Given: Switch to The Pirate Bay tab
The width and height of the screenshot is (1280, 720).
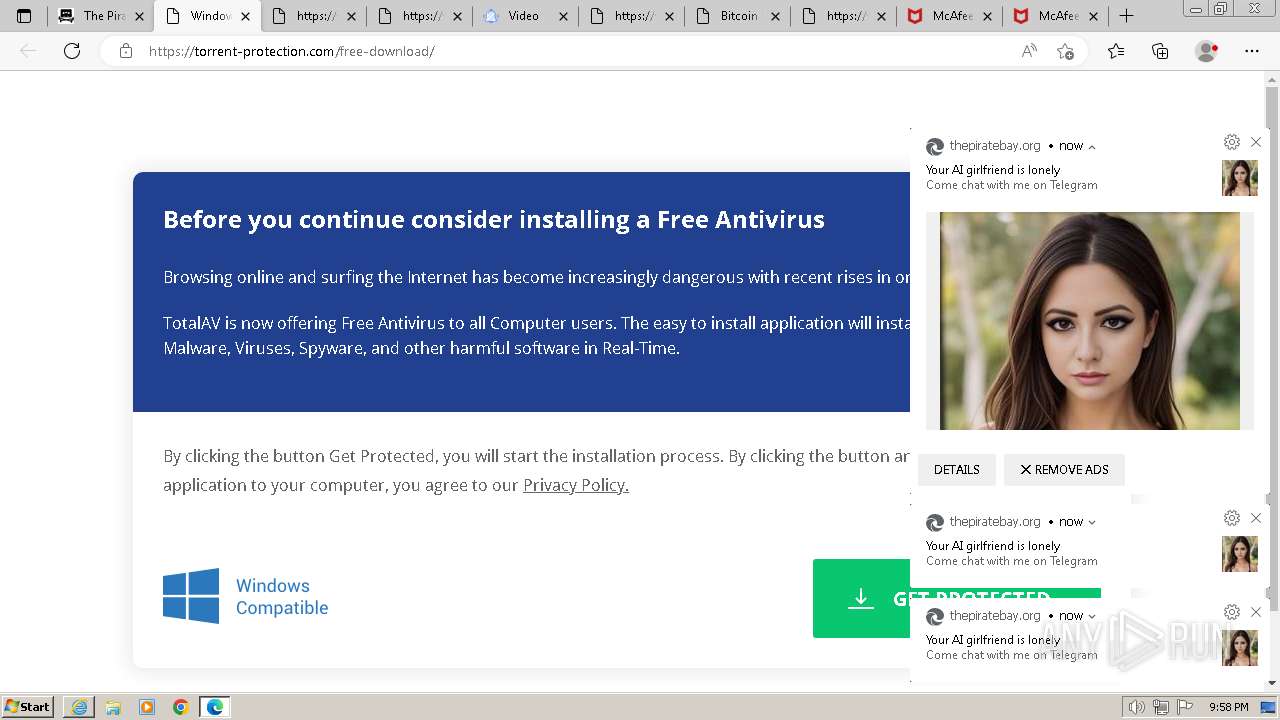Looking at the screenshot, I should (104, 16).
